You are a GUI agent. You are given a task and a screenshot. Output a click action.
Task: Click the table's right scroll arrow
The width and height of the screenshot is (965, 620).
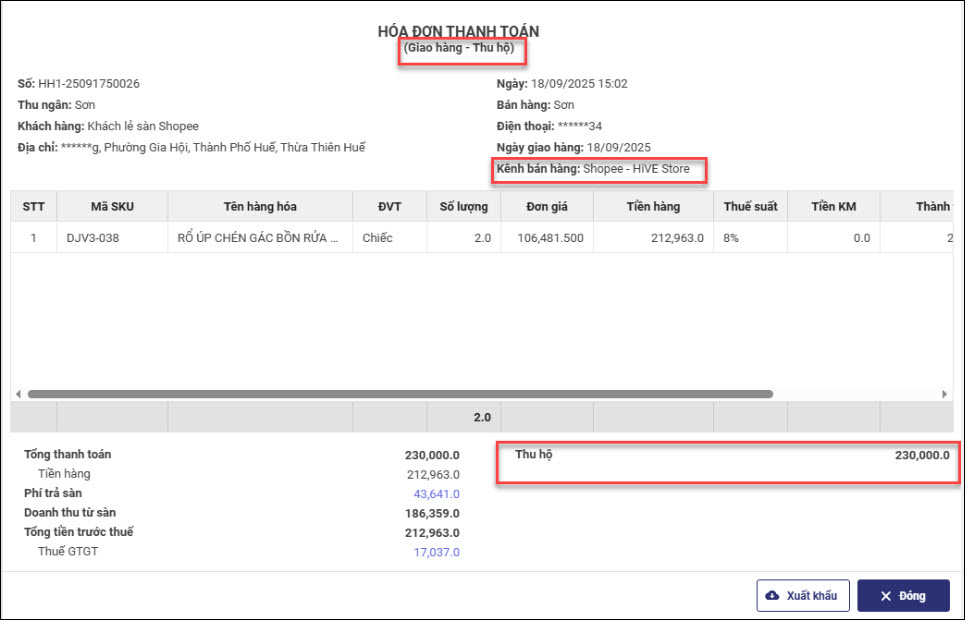coord(945,394)
